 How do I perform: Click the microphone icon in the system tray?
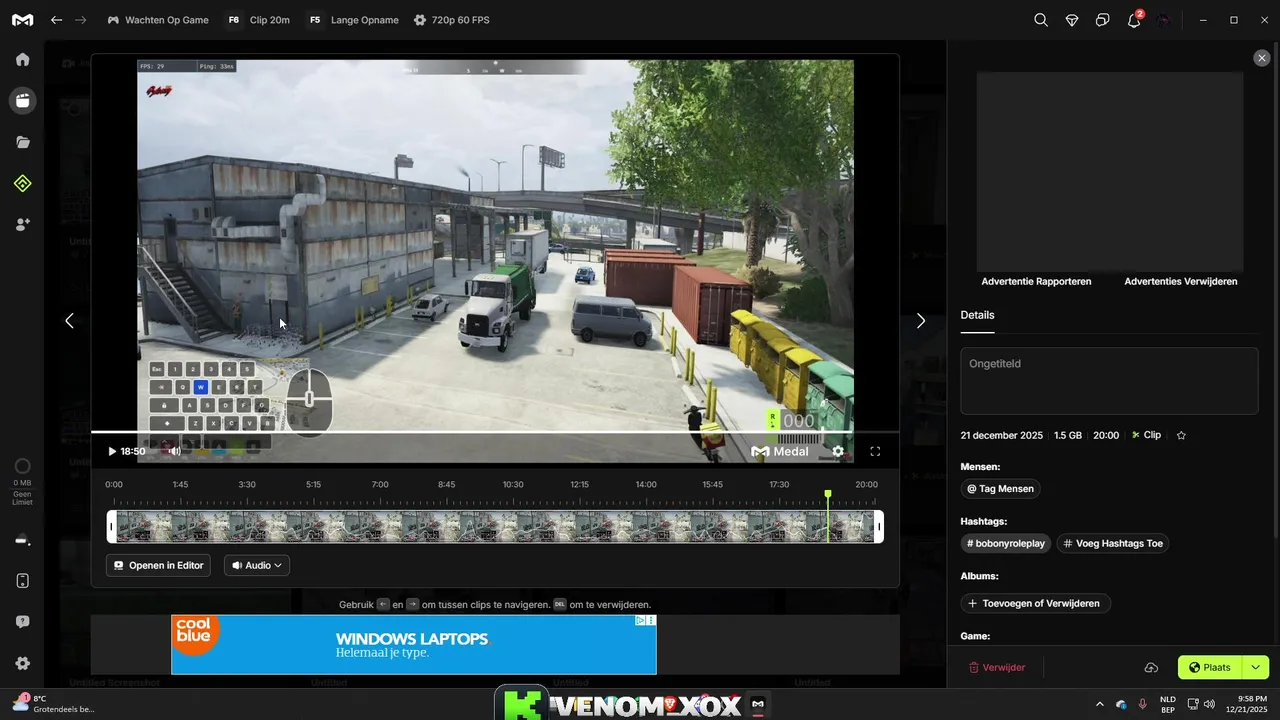coord(1142,704)
